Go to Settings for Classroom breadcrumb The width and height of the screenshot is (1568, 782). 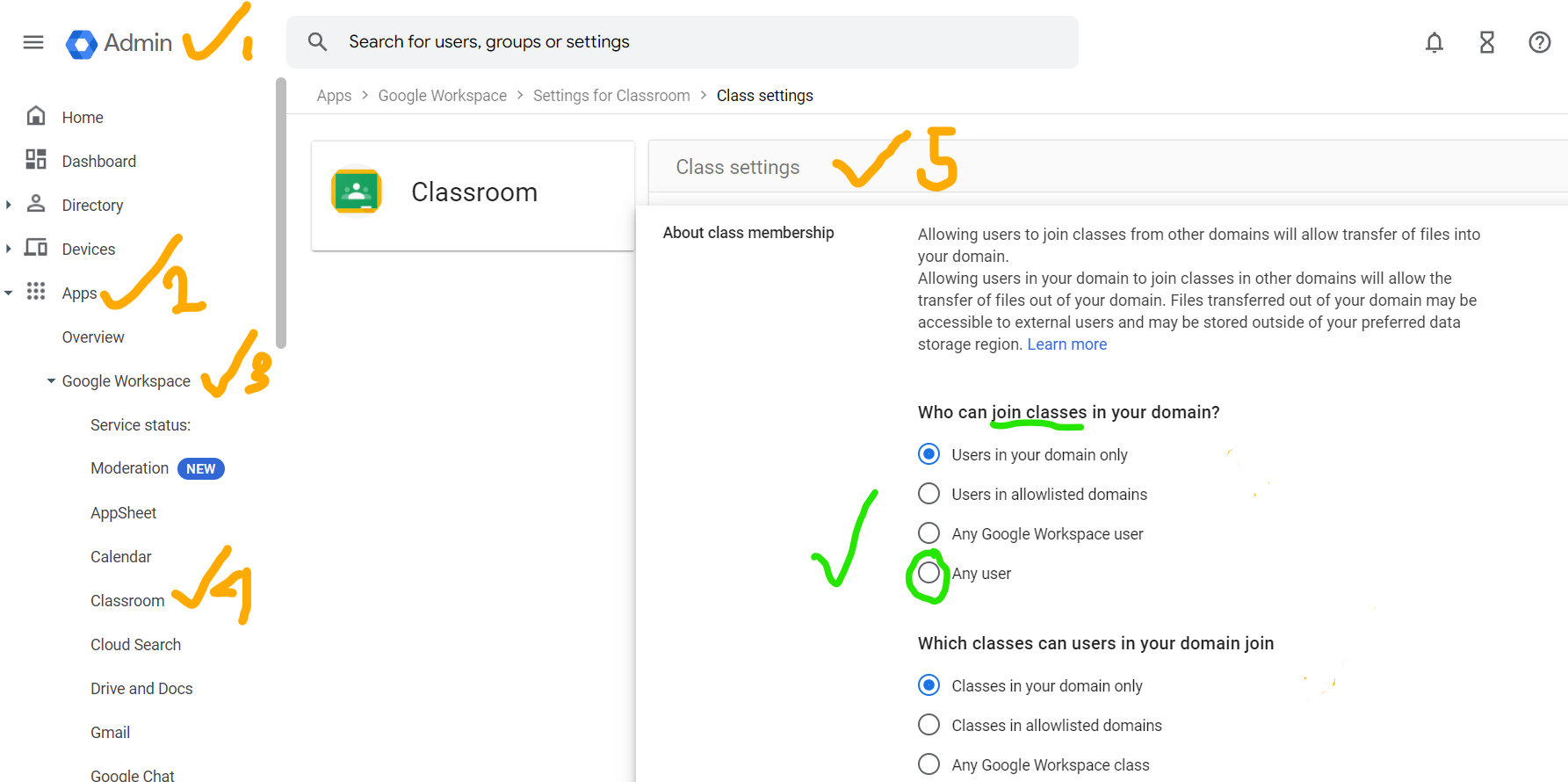pyautogui.click(x=611, y=96)
